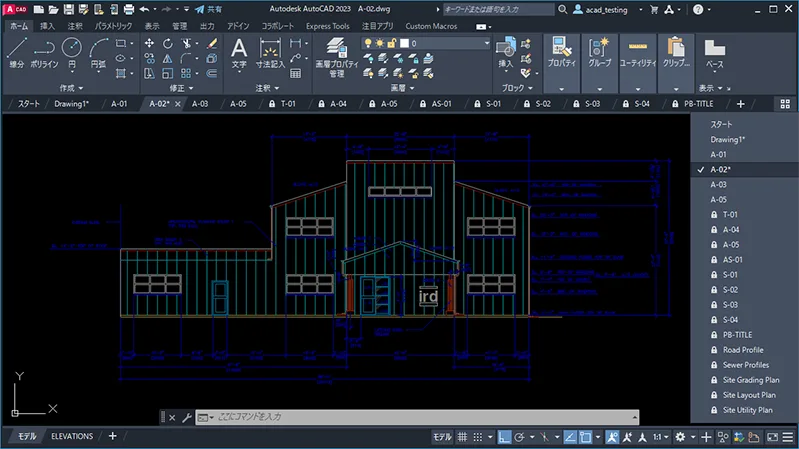
Task: Toggle object snap tracking in status bar
Action: [x=570, y=437]
